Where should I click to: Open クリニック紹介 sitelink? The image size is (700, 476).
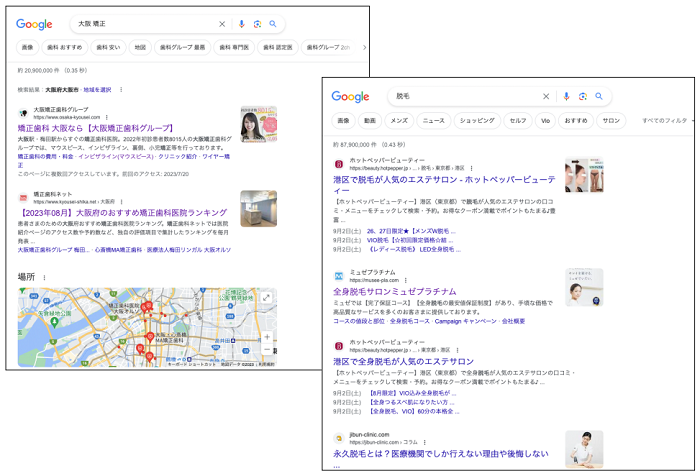[178, 157]
